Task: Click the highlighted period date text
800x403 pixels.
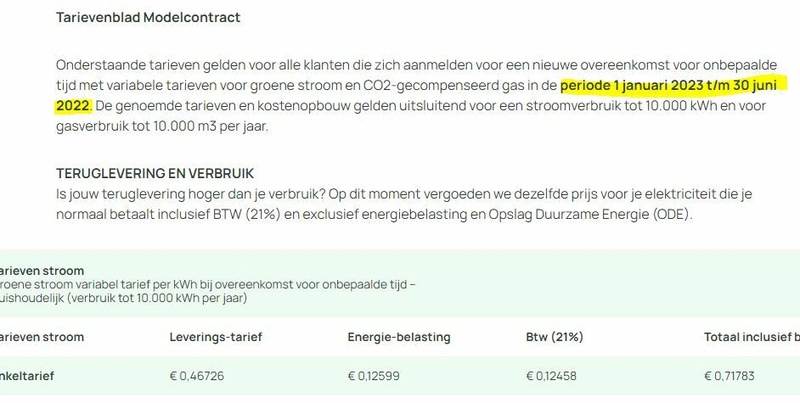Action: click(x=668, y=85)
